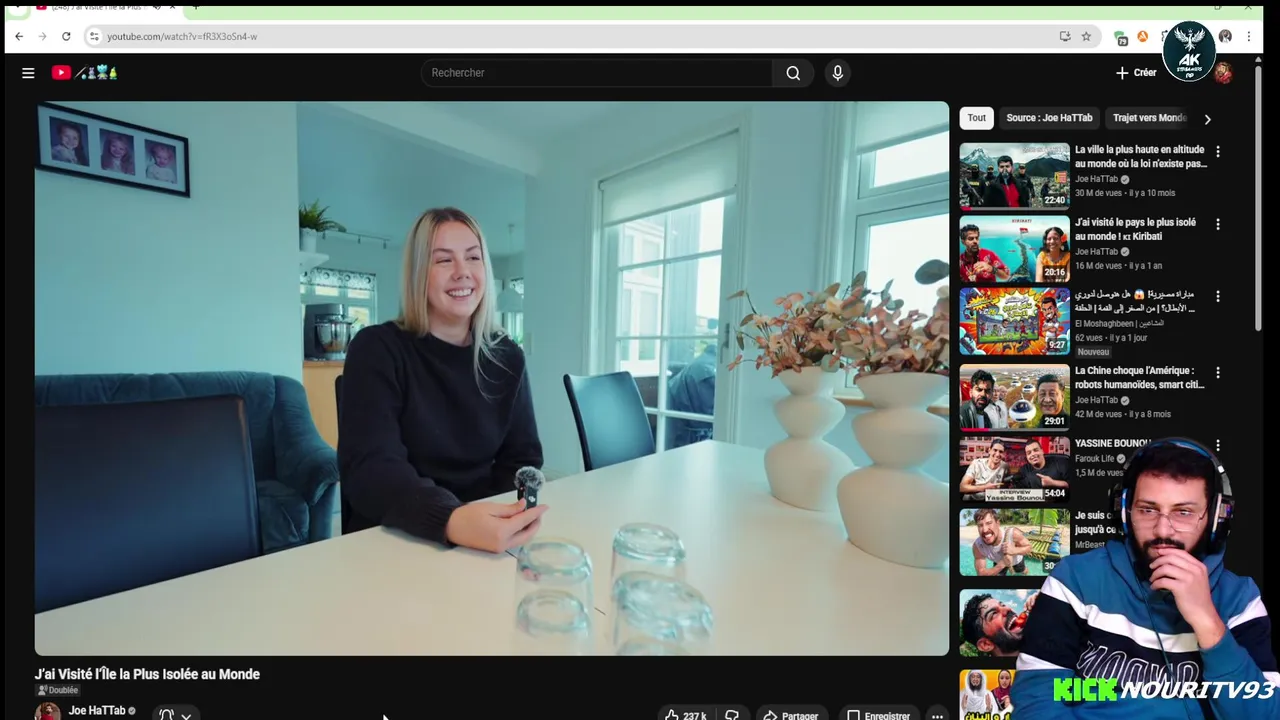This screenshot has width=1280, height=720.
Task: Open options menu for La Chine choque video
Action: [1217, 372]
